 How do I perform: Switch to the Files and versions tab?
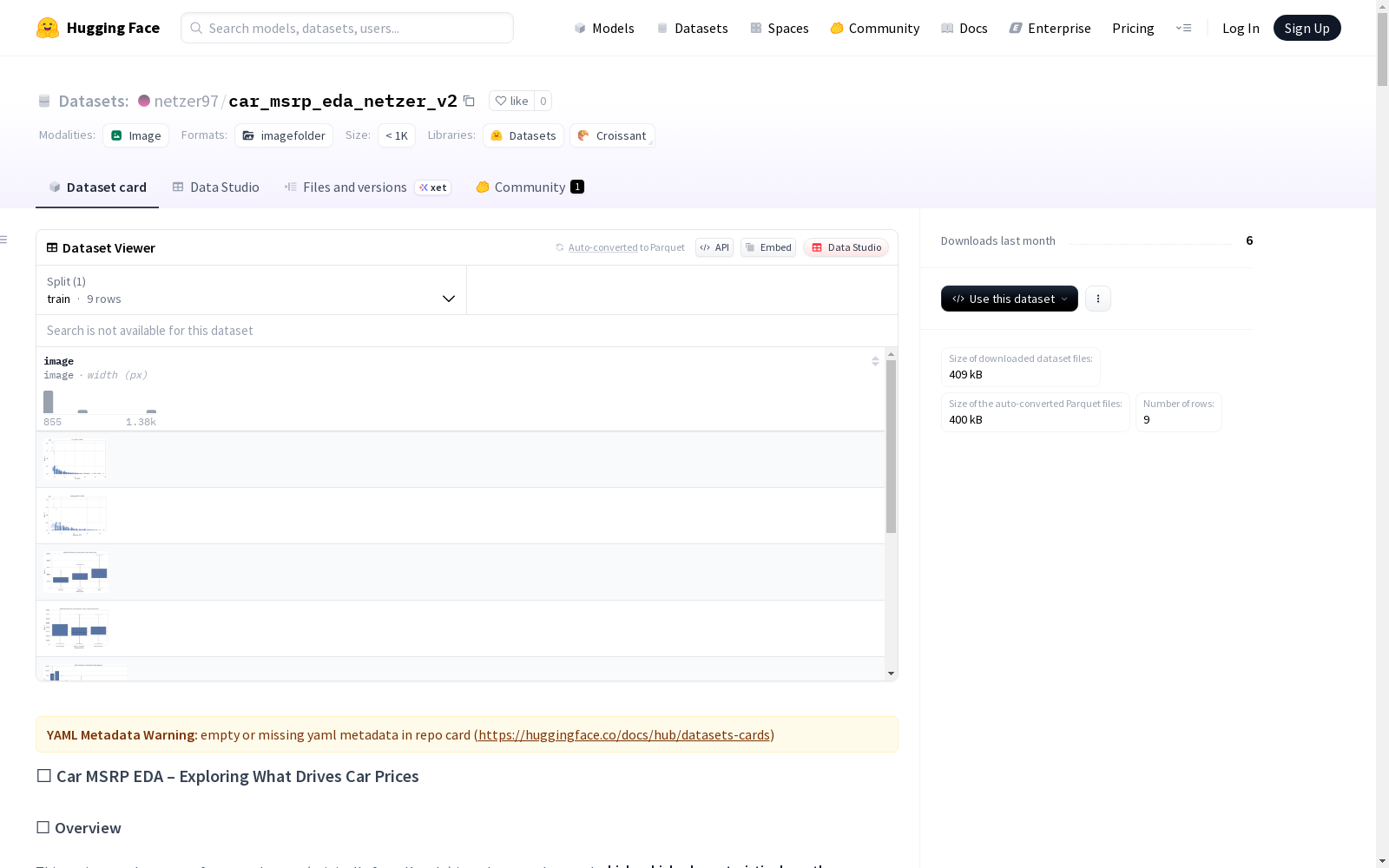[367, 187]
